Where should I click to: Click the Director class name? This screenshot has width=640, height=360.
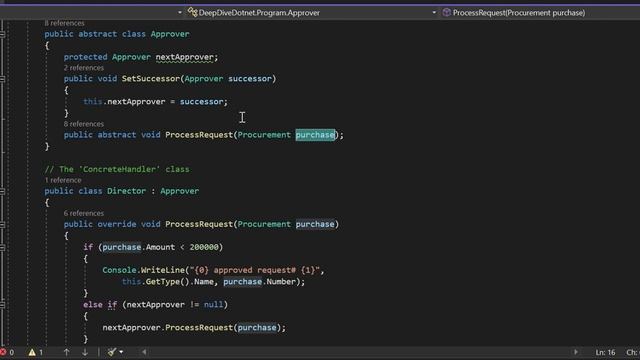click(x=126, y=191)
